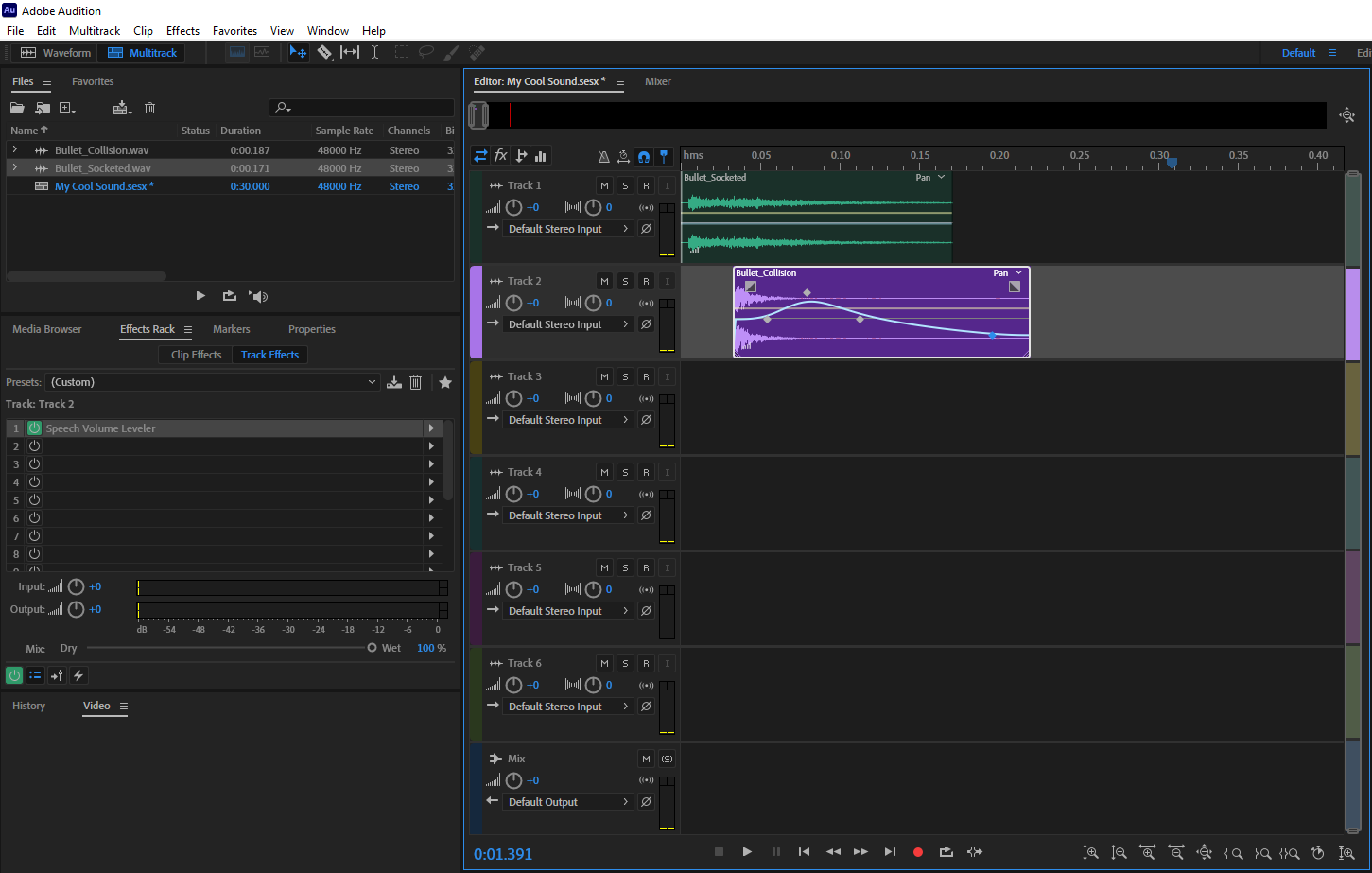1372x873 pixels.
Task: Click the Files panel search field
Action: (x=362, y=108)
